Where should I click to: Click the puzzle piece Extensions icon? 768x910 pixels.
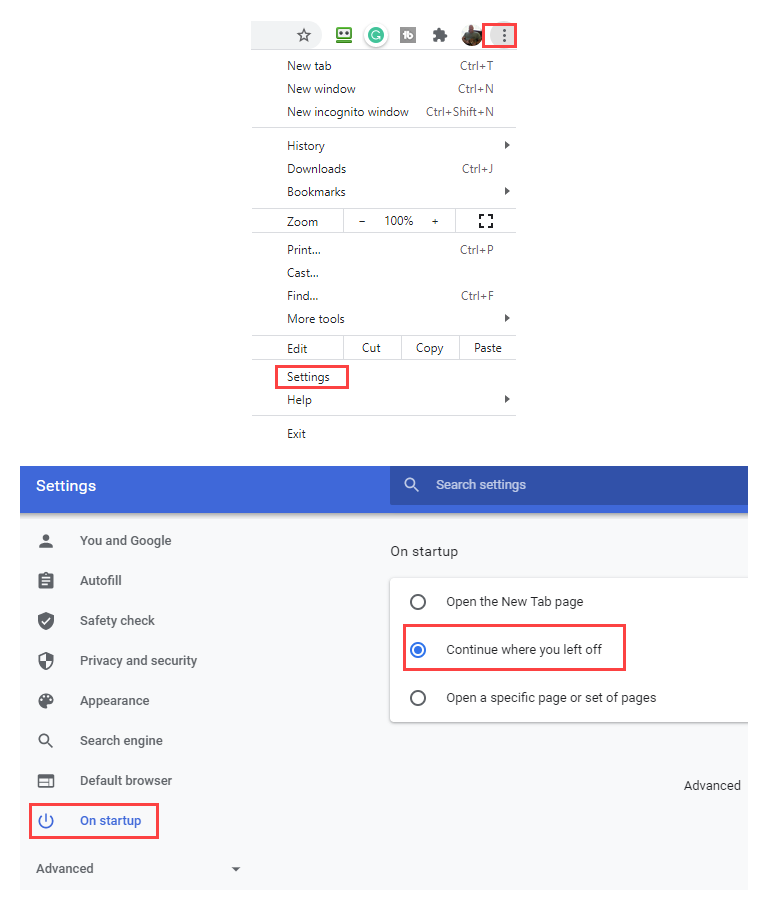point(439,35)
